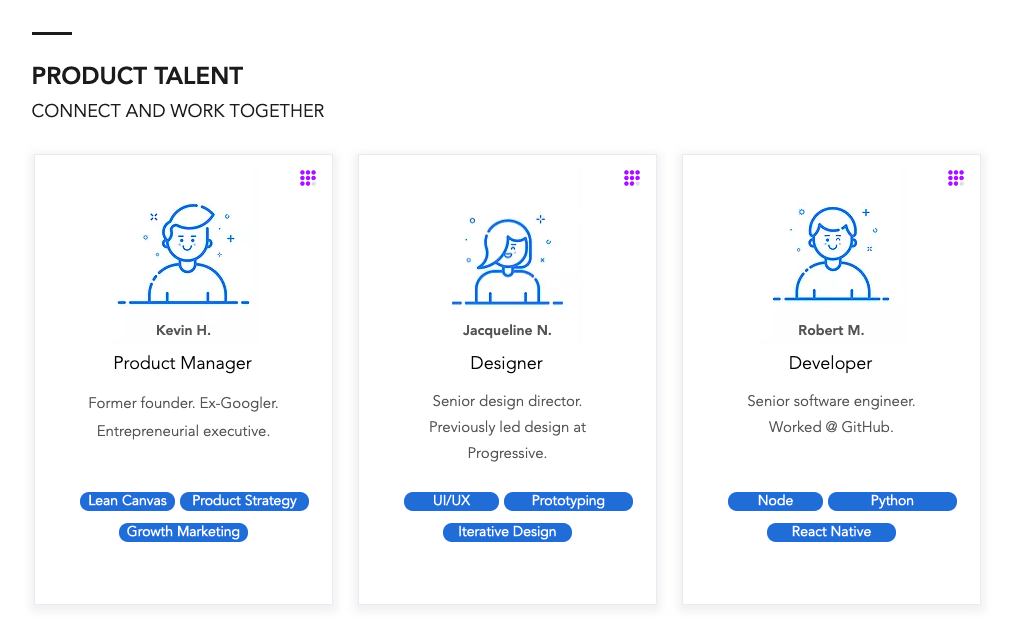Click the Node skill tag

775,501
